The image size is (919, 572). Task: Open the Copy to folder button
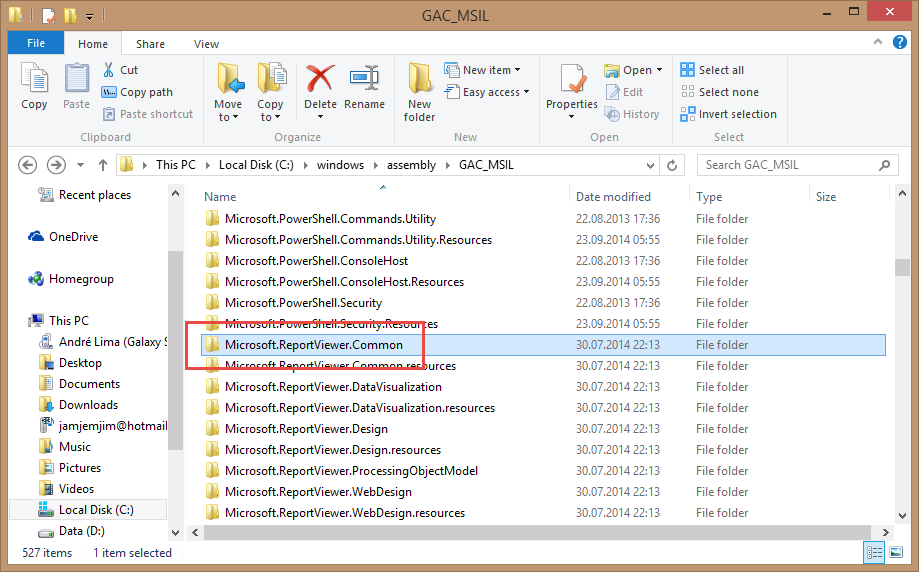[x=270, y=93]
